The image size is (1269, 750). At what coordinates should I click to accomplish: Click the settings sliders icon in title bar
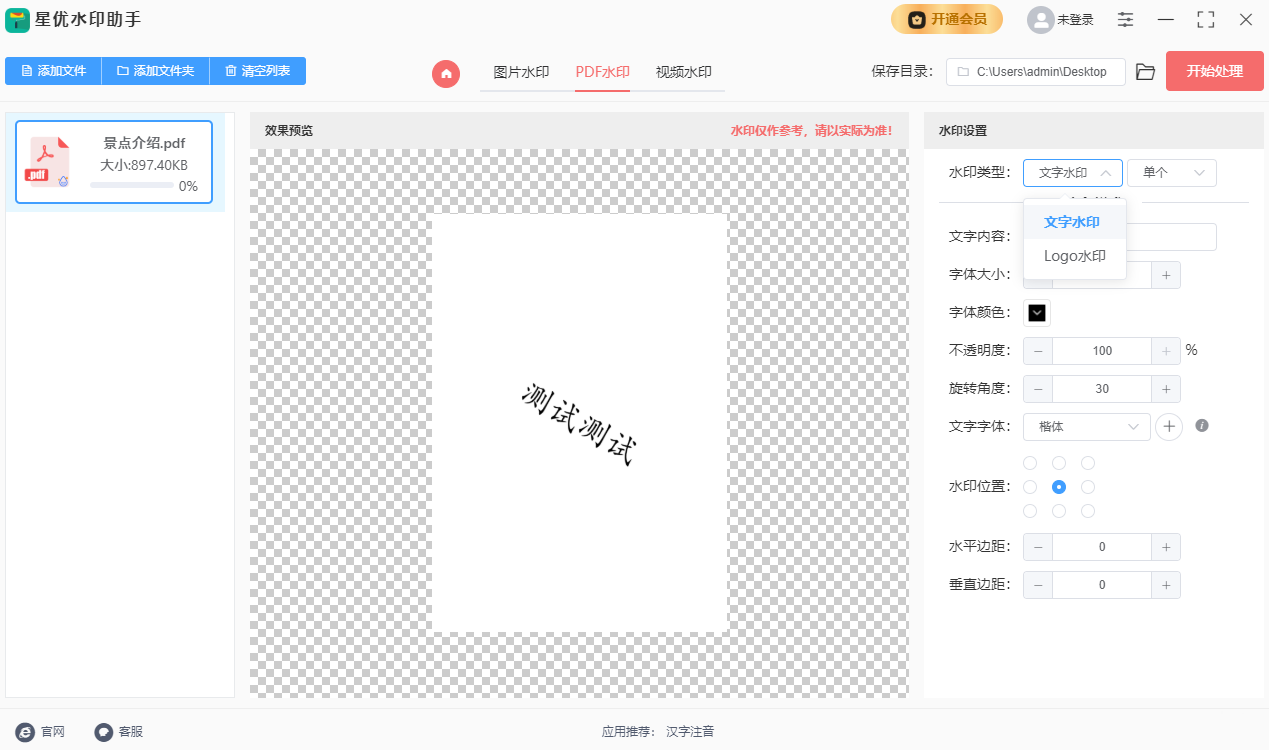pyautogui.click(x=1126, y=19)
